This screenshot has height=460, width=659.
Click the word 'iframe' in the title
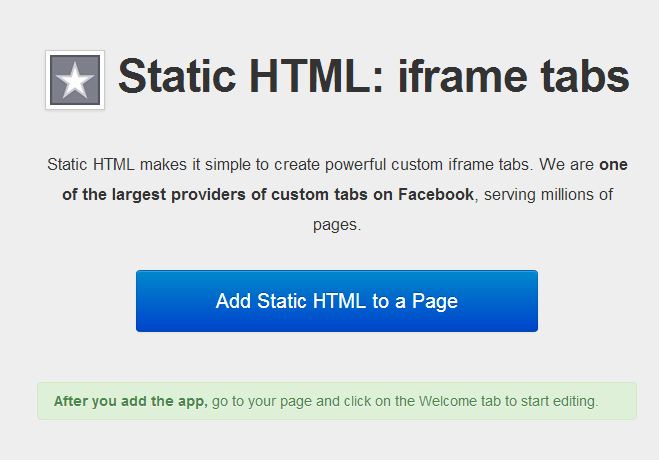point(463,76)
